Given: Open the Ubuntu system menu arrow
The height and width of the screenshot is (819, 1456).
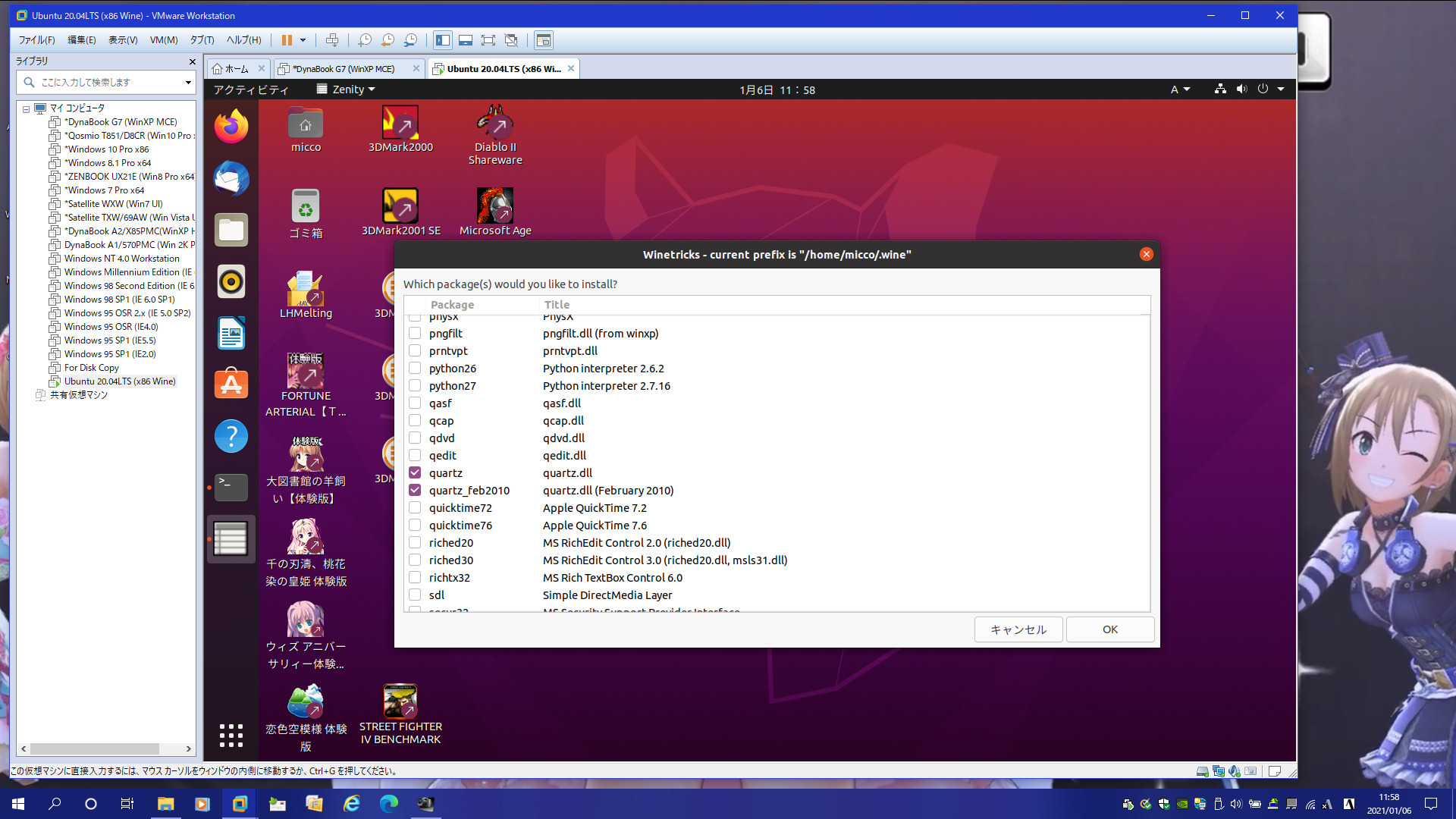Looking at the screenshot, I should tap(1281, 89).
